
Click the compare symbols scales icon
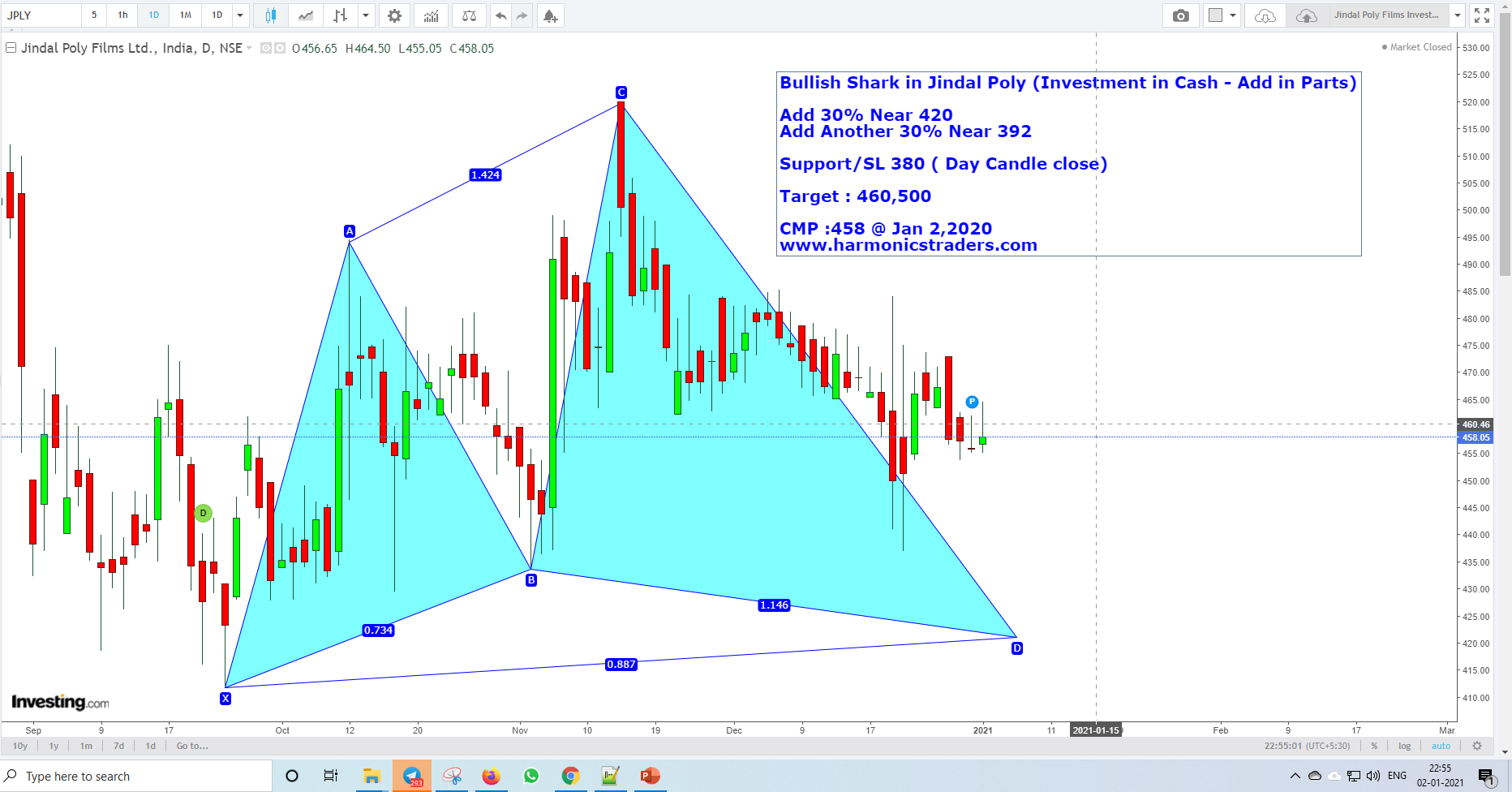(x=469, y=15)
